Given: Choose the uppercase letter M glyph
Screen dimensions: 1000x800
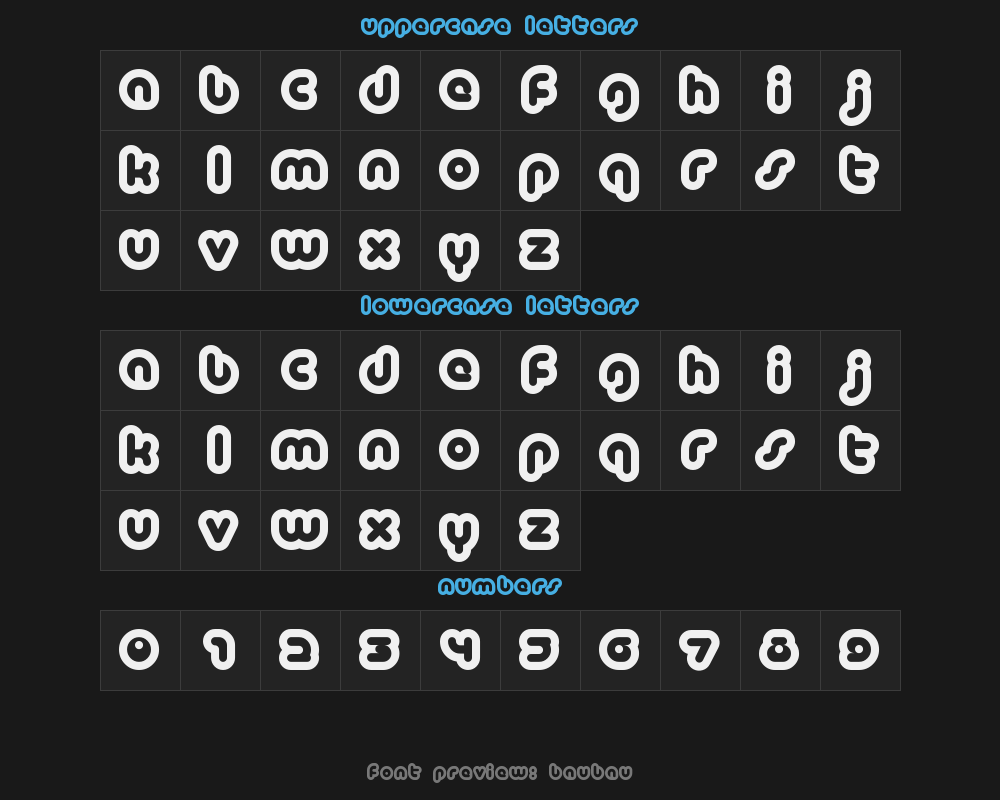Looking at the screenshot, I should pos(300,170).
